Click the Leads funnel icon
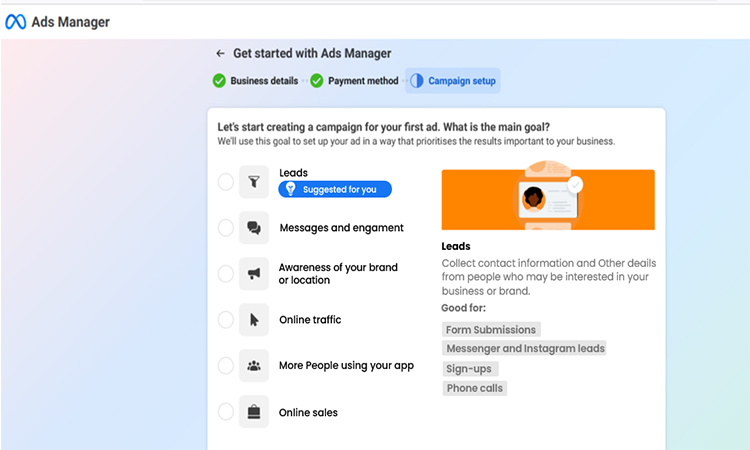Image resolution: width=750 pixels, height=450 pixels. click(254, 182)
